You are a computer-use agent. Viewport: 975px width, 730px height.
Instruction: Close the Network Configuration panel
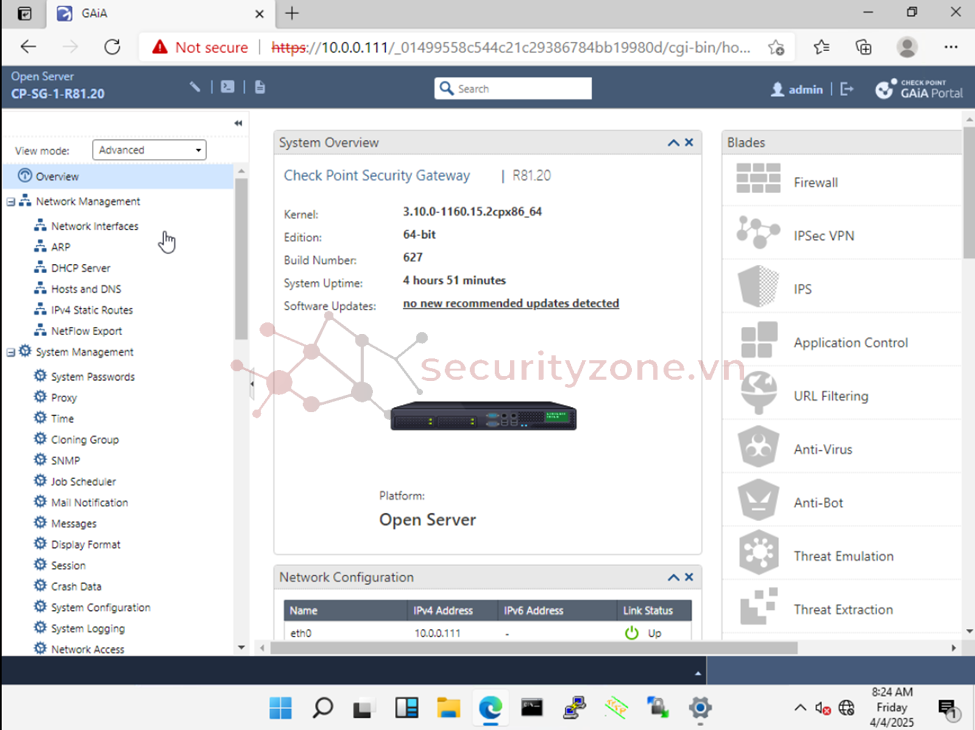point(689,578)
